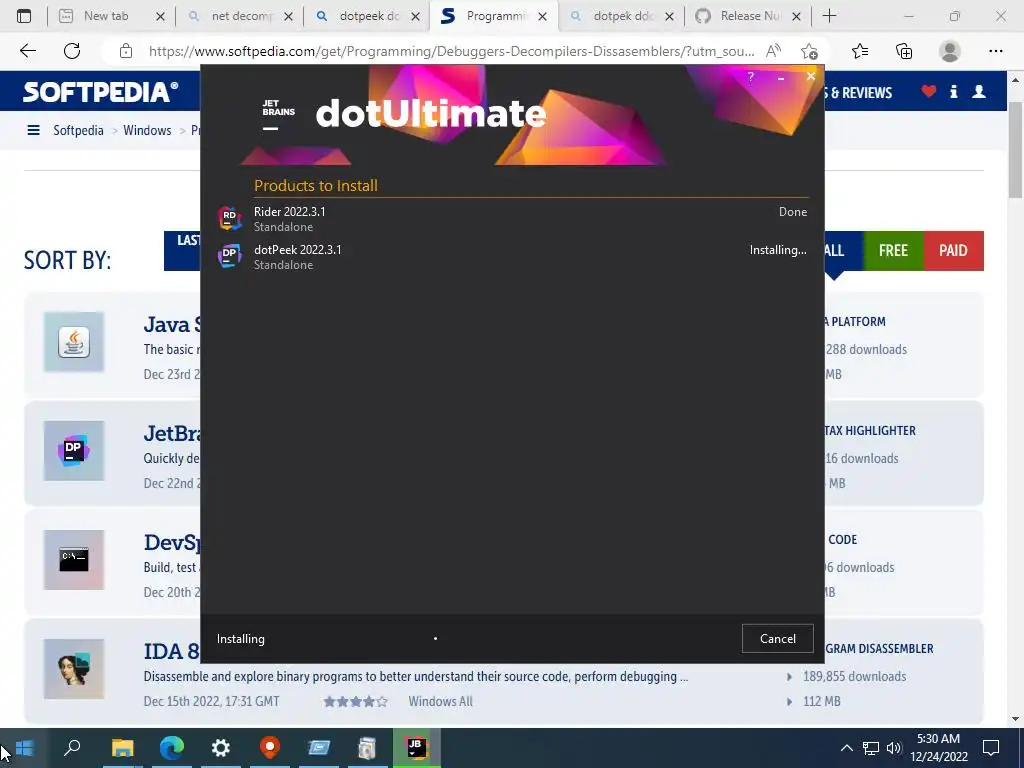Open Edge tab actions menu icon
This screenshot has height=768, width=1024.
(x=24, y=16)
